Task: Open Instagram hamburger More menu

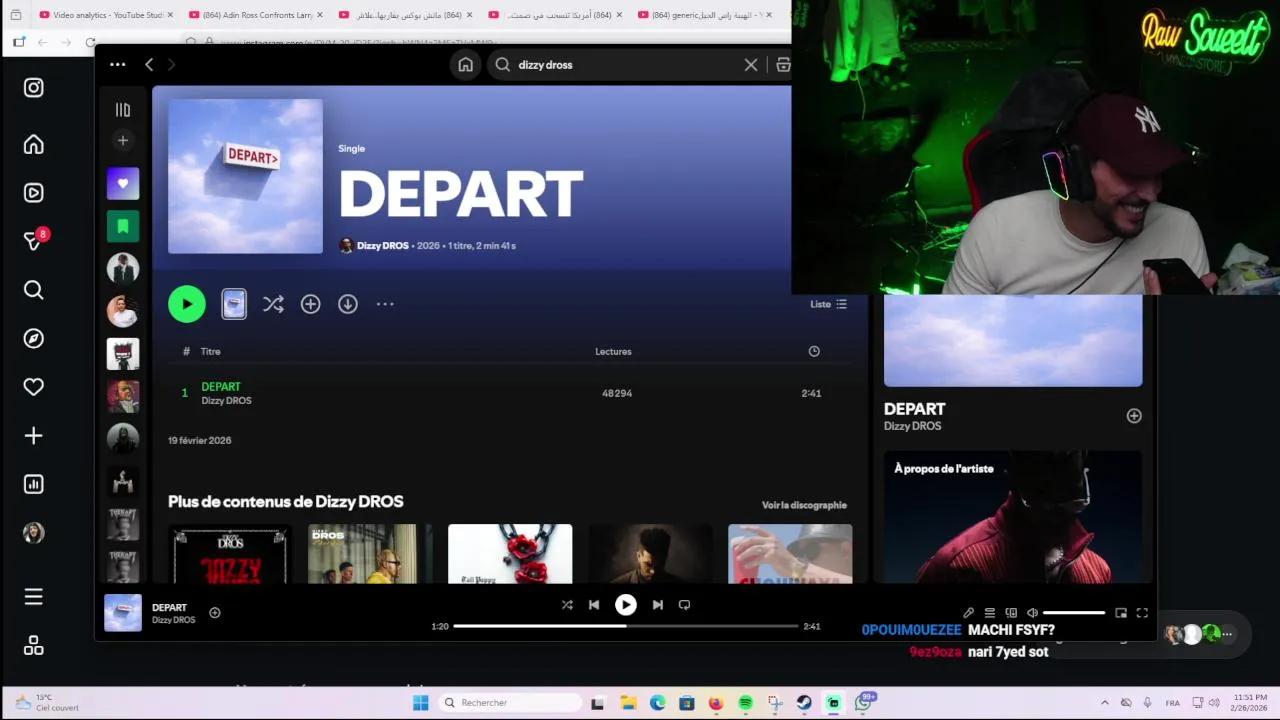Action: [34, 597]
